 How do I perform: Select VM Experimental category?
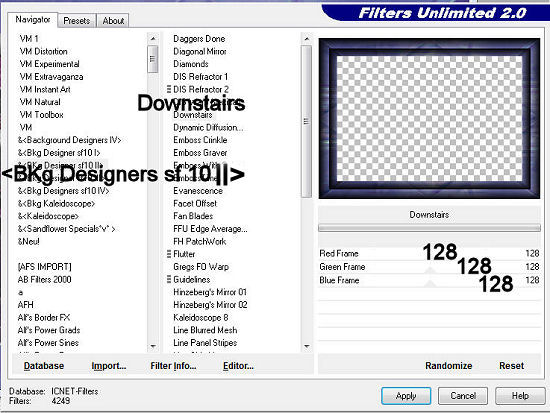click(49, 64)
